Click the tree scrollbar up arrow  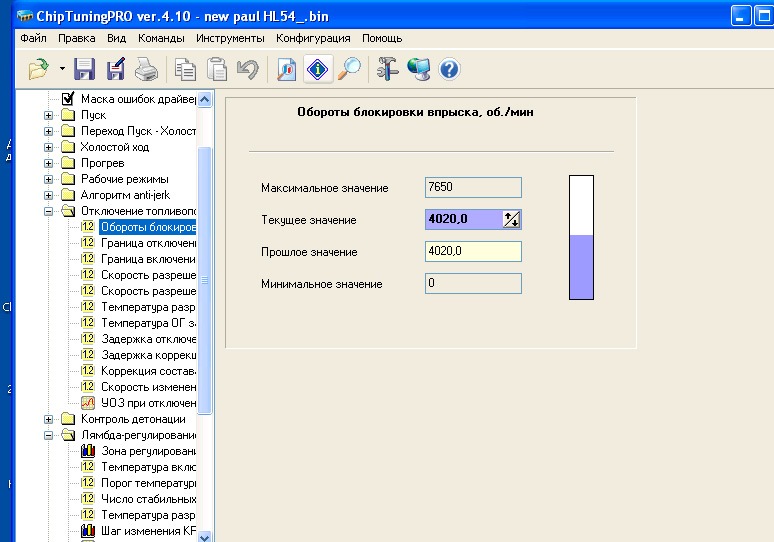pos(205,99)
